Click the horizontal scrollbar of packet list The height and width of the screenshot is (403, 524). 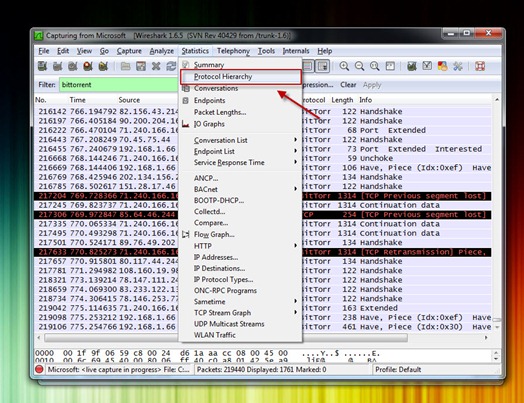pos(226,338)
